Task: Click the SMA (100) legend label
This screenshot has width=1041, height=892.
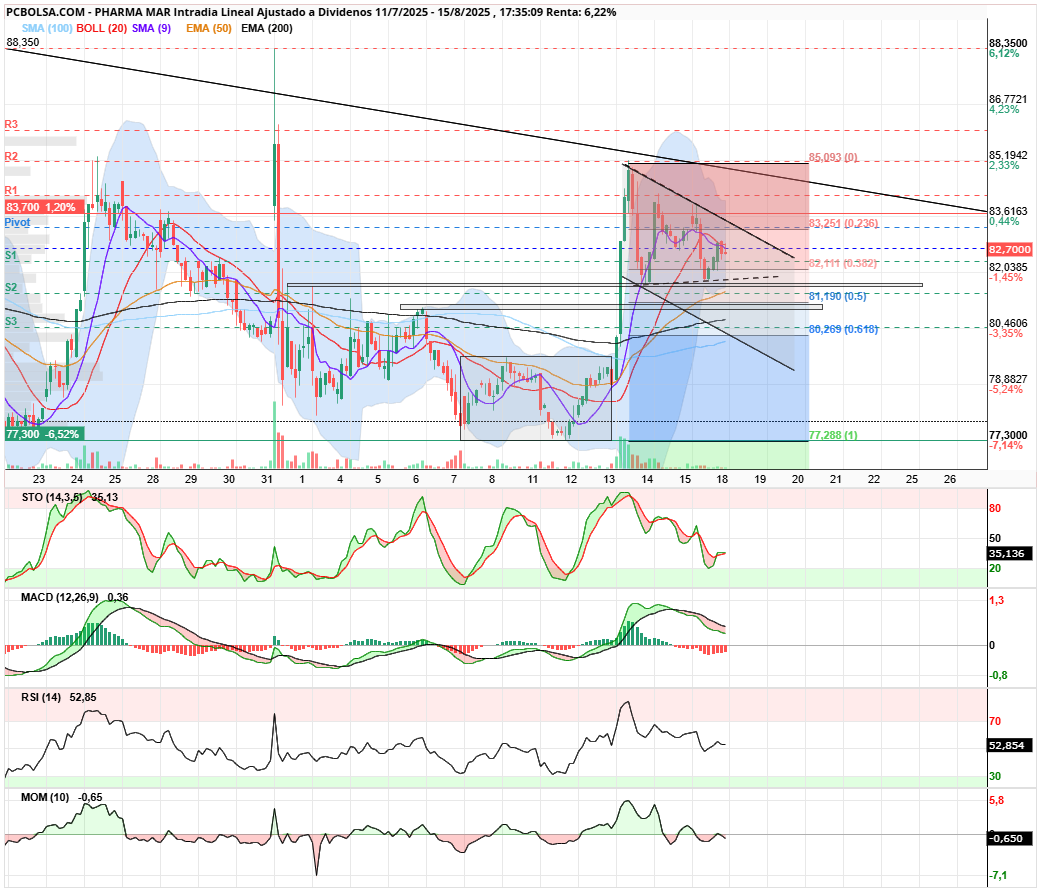Action: click(46, 29)
